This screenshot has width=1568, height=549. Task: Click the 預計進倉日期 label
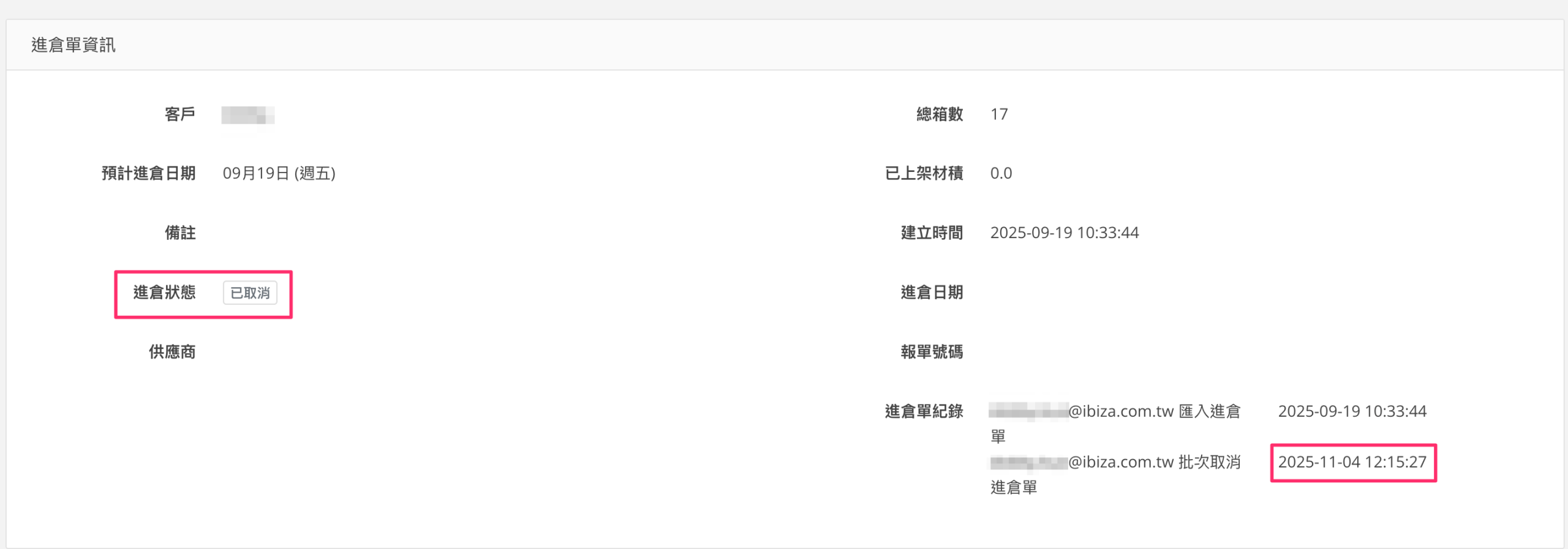[x=149, y=174]
